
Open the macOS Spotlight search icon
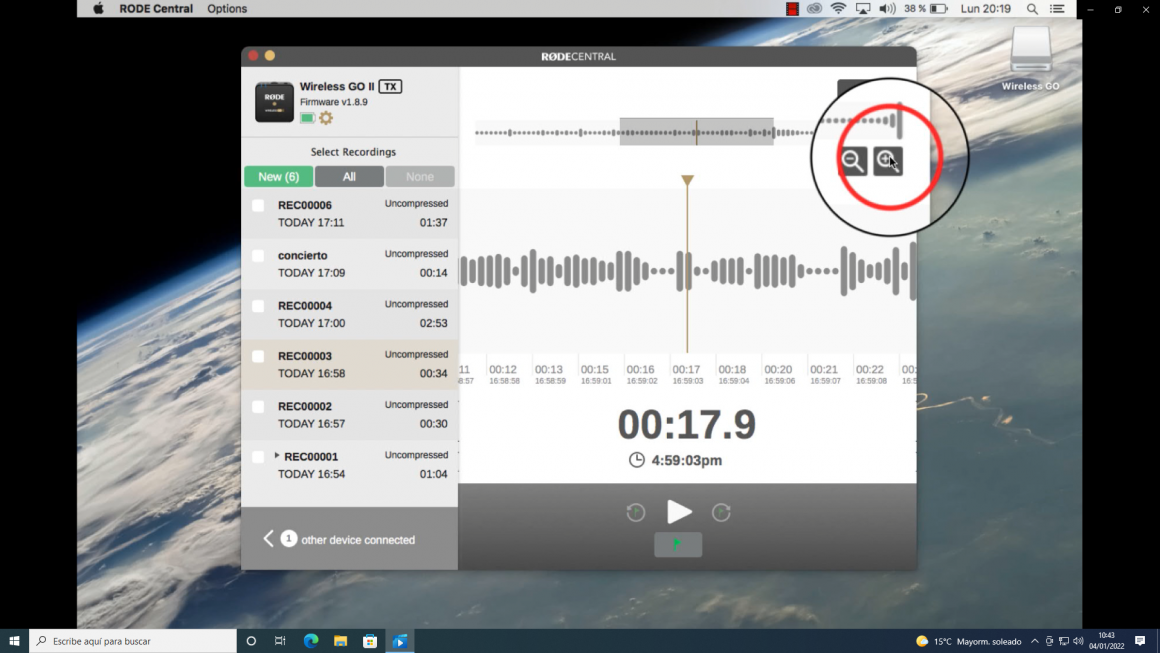click(x=1032, y=9)
